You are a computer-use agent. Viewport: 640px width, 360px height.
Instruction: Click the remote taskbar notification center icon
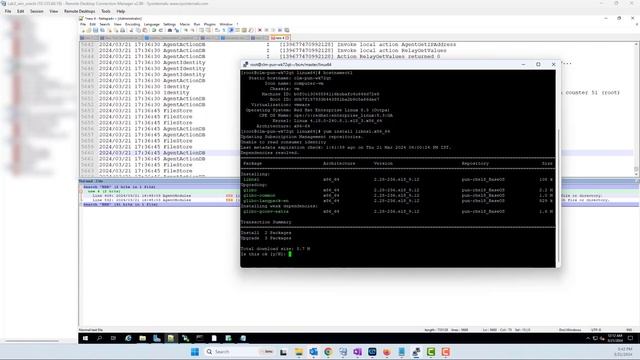[x=631, y=338]
